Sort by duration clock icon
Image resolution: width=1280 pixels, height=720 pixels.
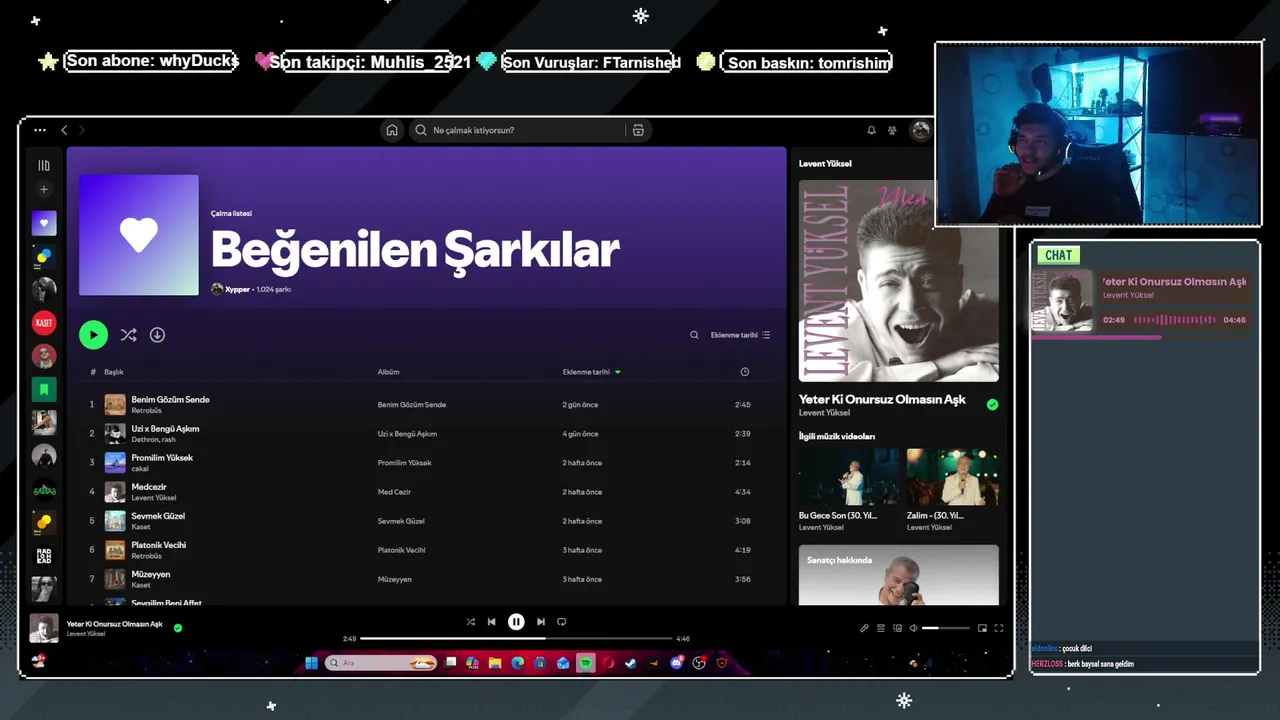tap(744, 372)
